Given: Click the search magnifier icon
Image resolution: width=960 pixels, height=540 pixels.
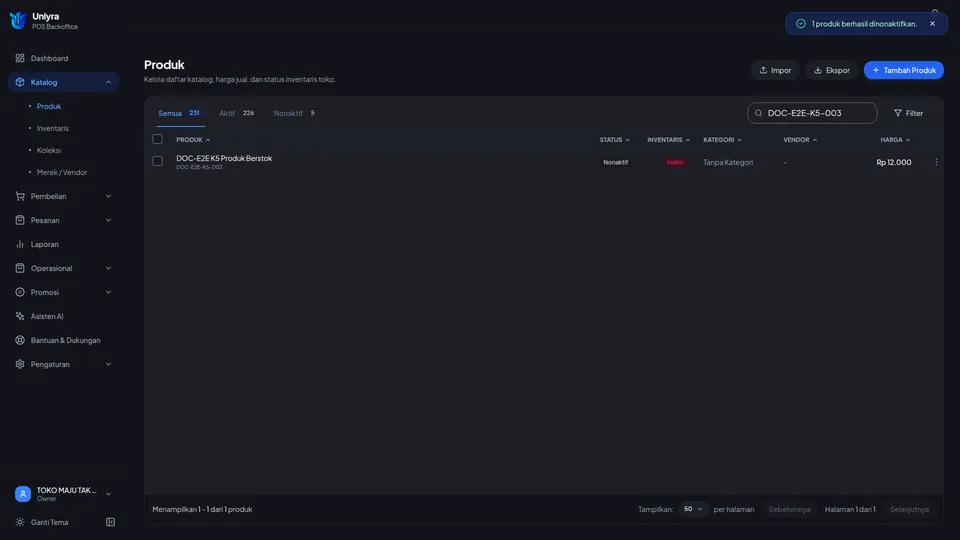Looking at the screenshot, I should tap(759, 113).
